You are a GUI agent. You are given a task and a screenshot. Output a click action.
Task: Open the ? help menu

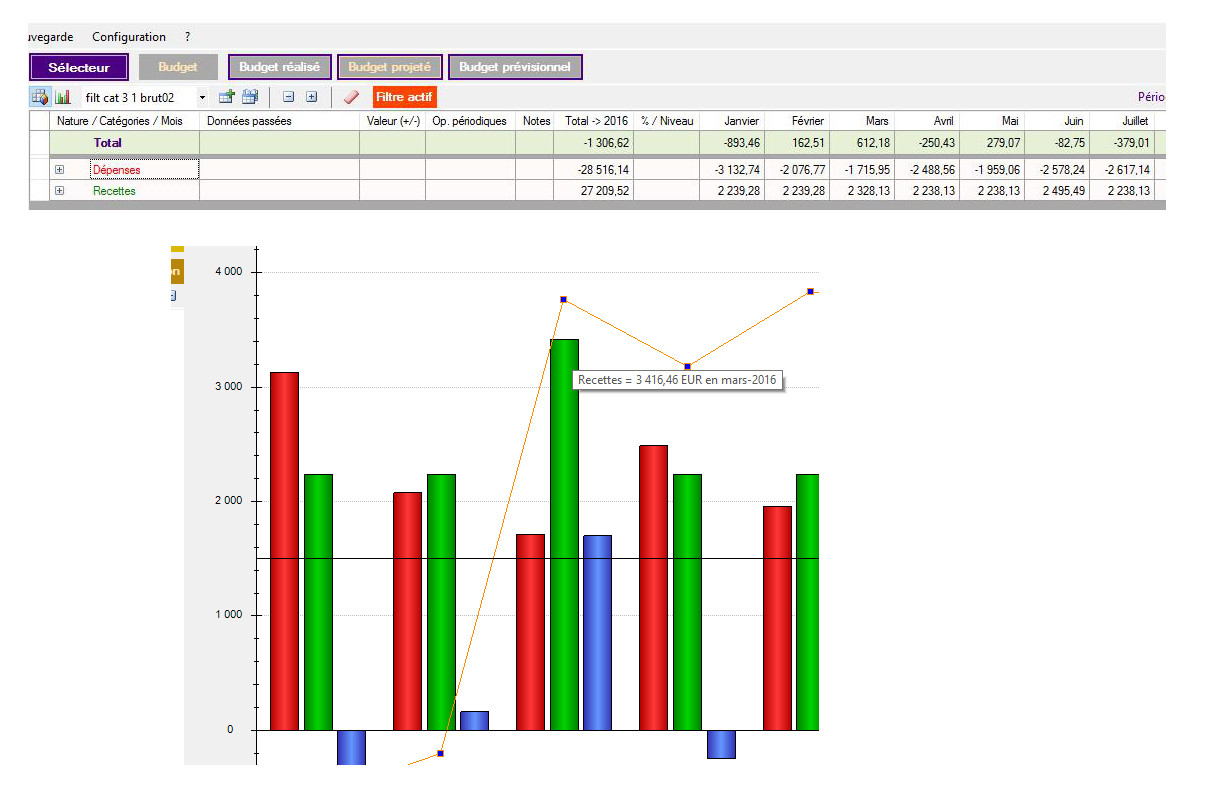click(187, 37)
